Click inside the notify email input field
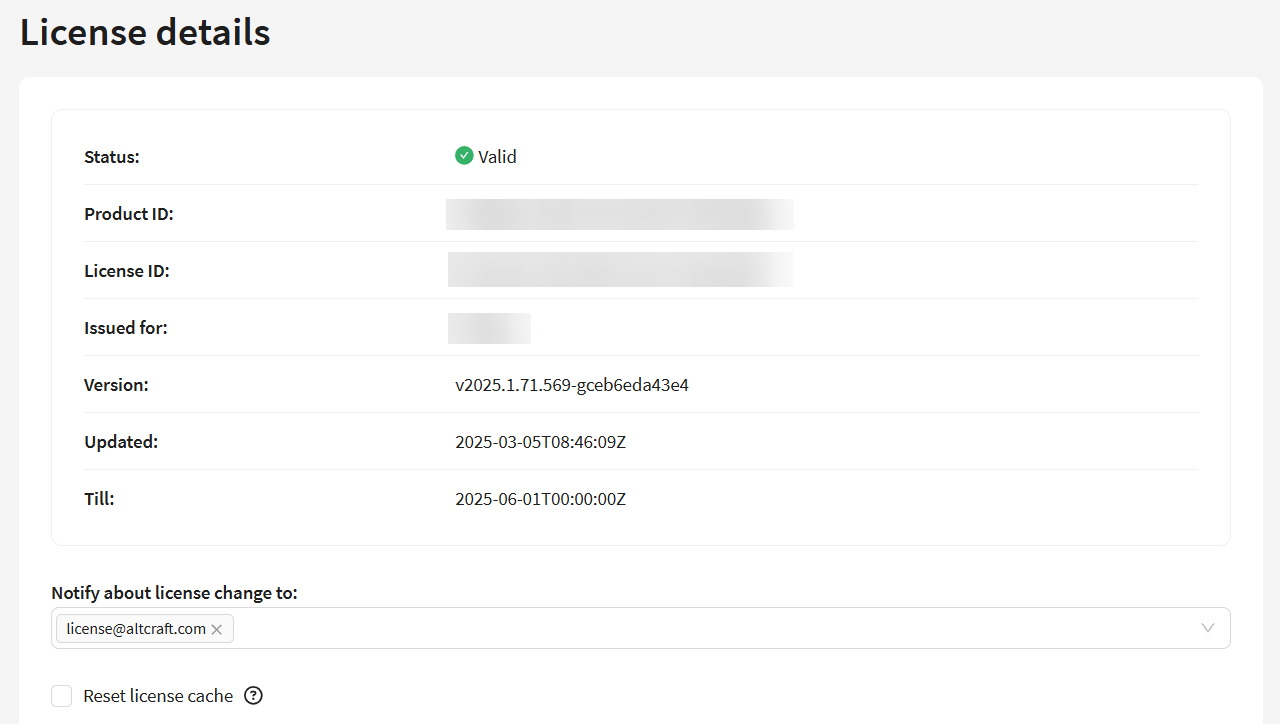The height and width of the screenshot is (724, 1280). click(x=700, y=628)
